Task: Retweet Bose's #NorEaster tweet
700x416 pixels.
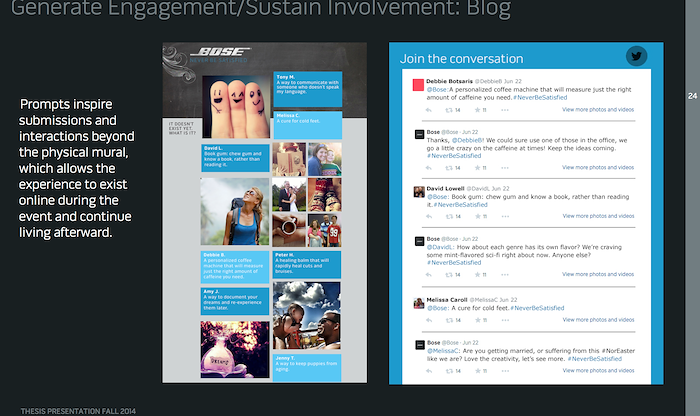Action: point(449,371)
